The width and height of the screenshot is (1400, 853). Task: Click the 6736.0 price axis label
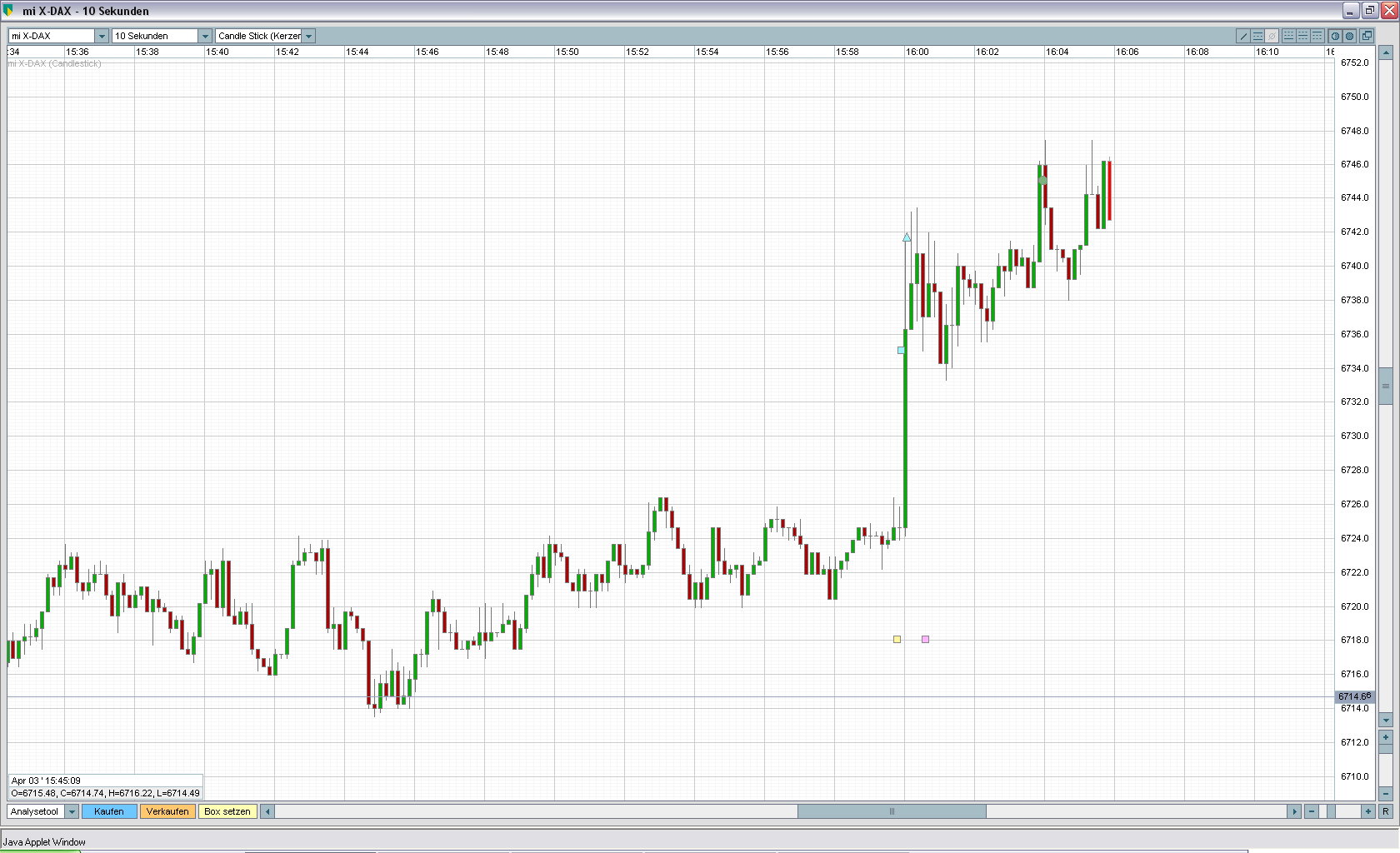point(1354,334)
